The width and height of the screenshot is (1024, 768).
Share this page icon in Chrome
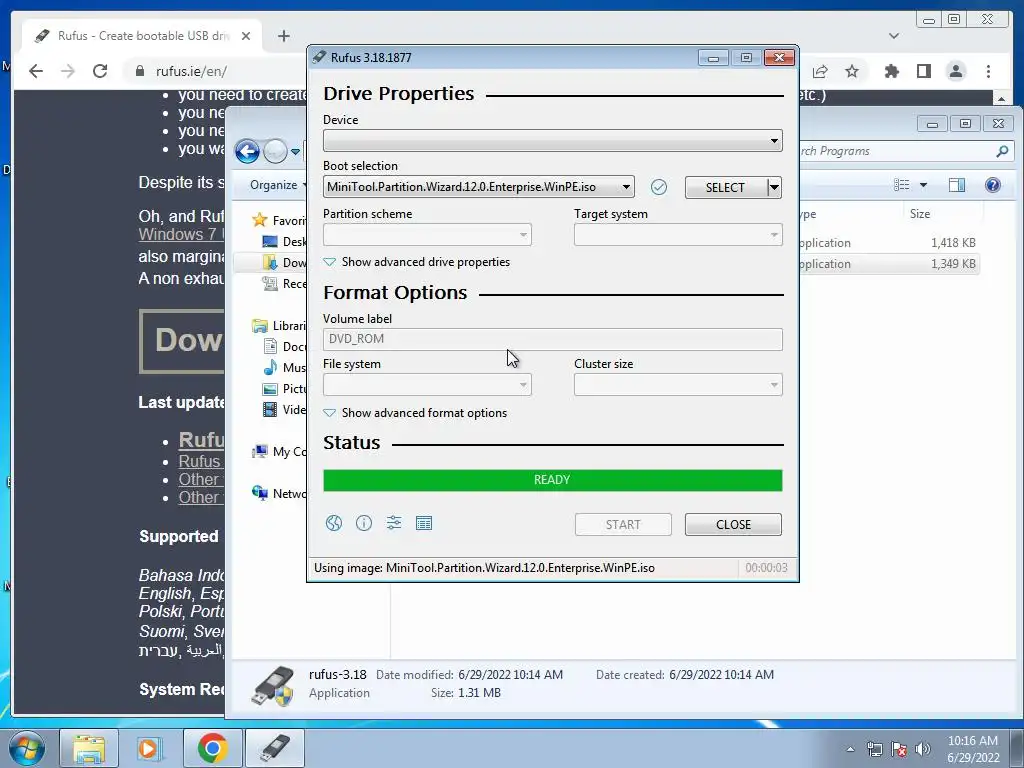coord(820,71)
